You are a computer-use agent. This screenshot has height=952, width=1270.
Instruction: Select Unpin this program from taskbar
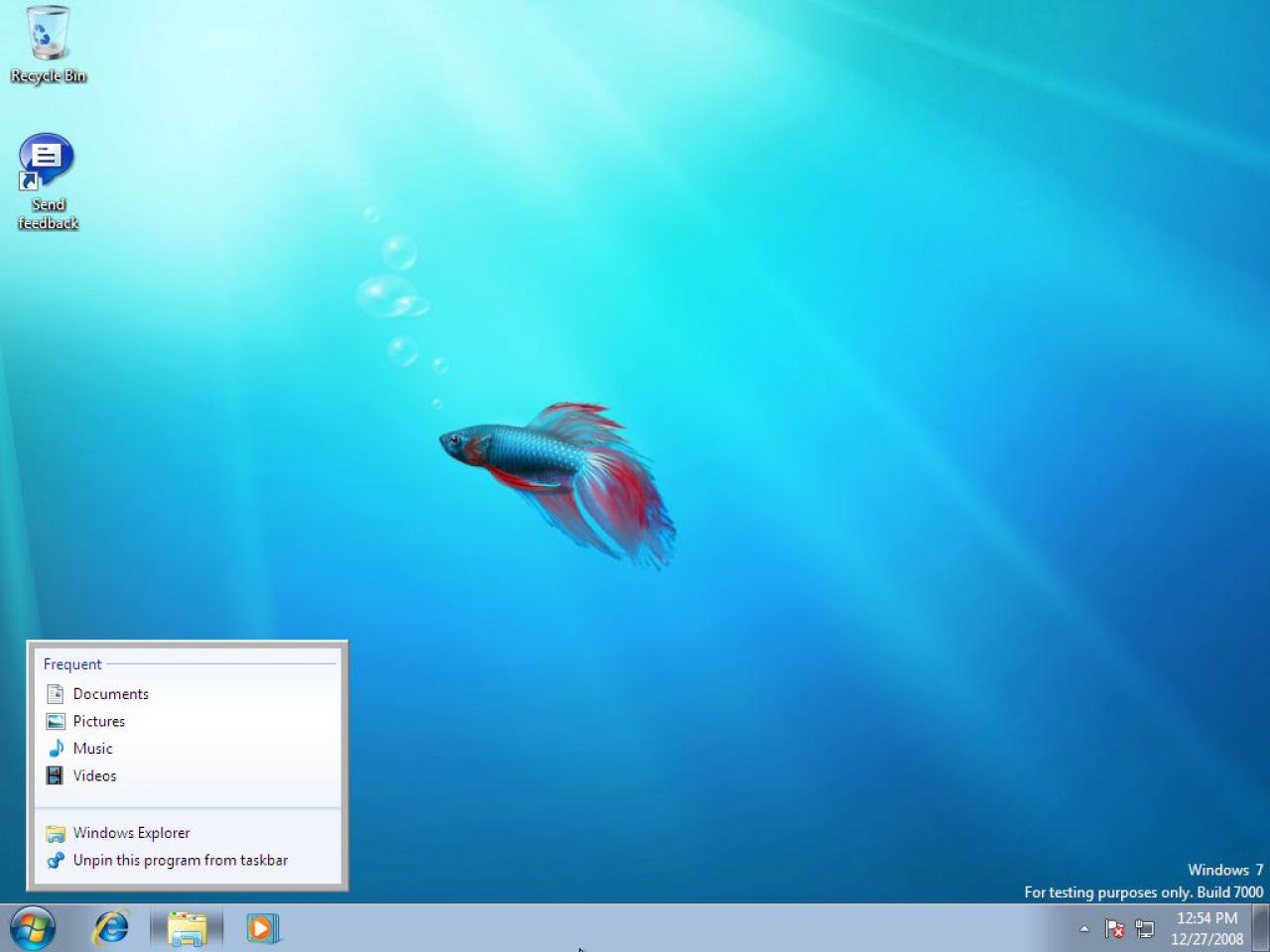pos(189,860)
